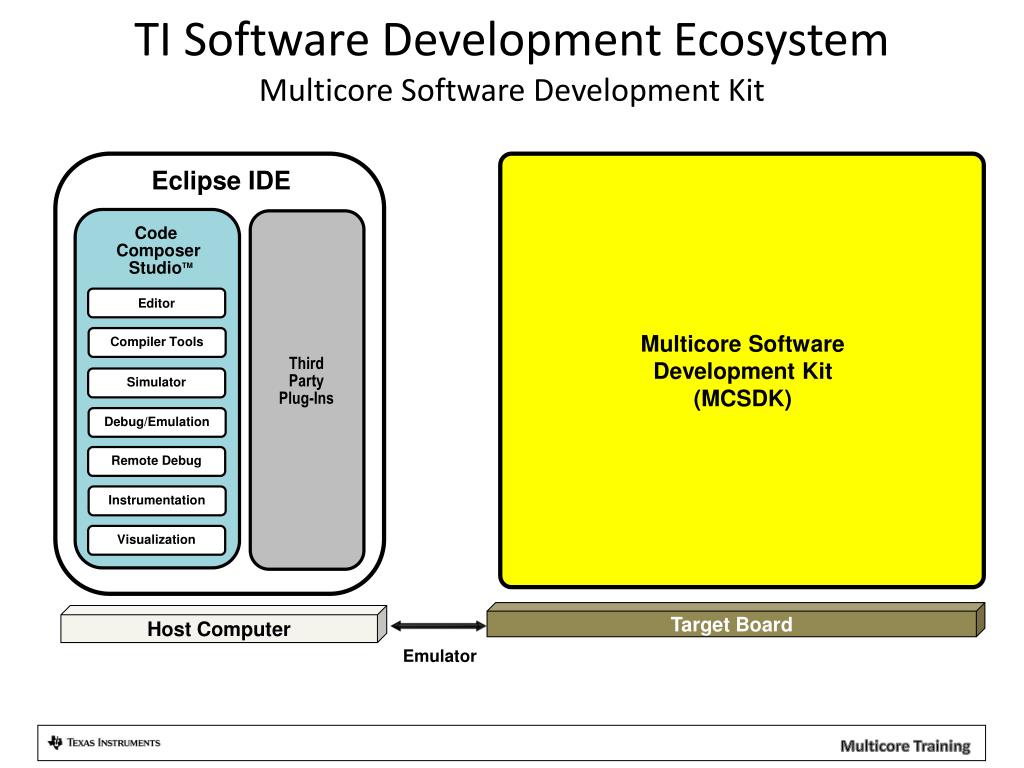This screenshot has width=1024, height=768.
Task: Click the Simulator box
Action: point(157,382)
